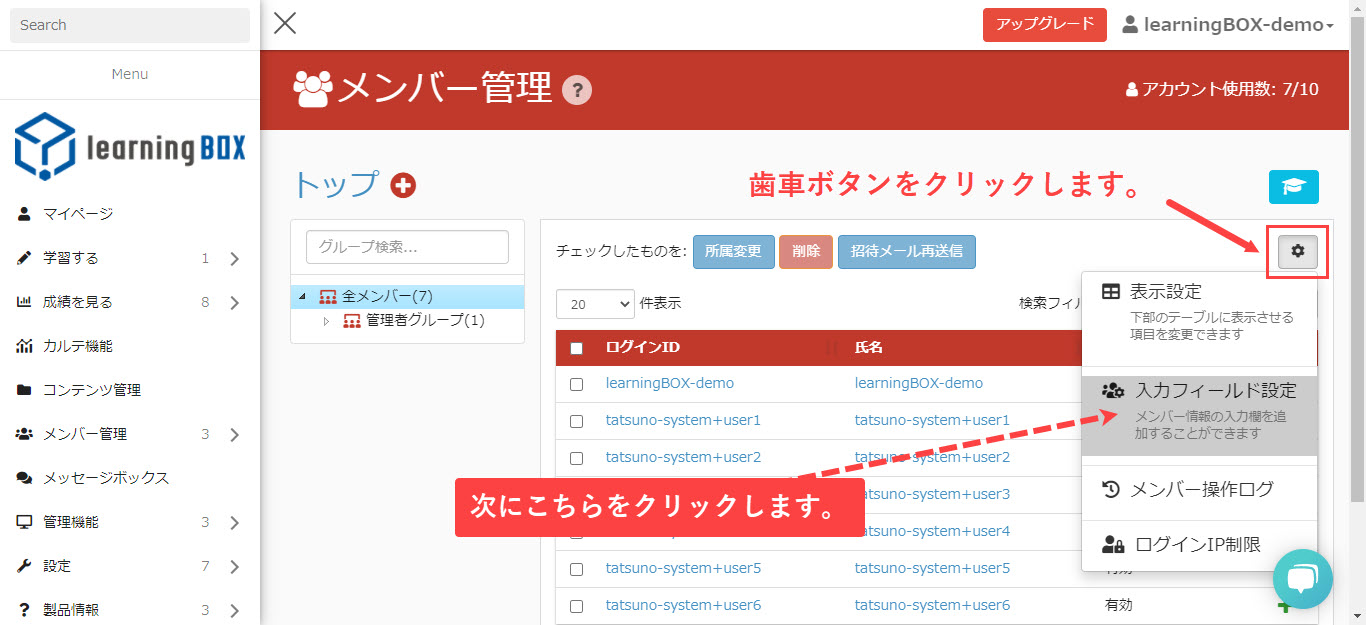Click the アップグレード button
Screen dimensions: 1366x625
[1044, 25]
